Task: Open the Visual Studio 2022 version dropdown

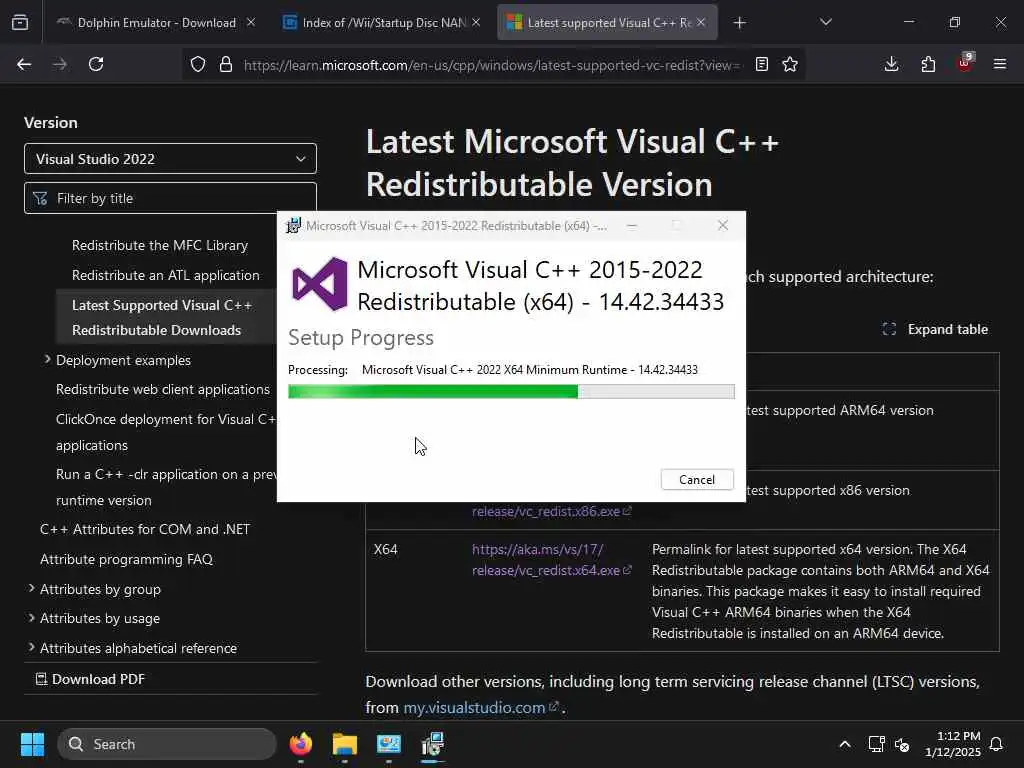Action: 170,159
